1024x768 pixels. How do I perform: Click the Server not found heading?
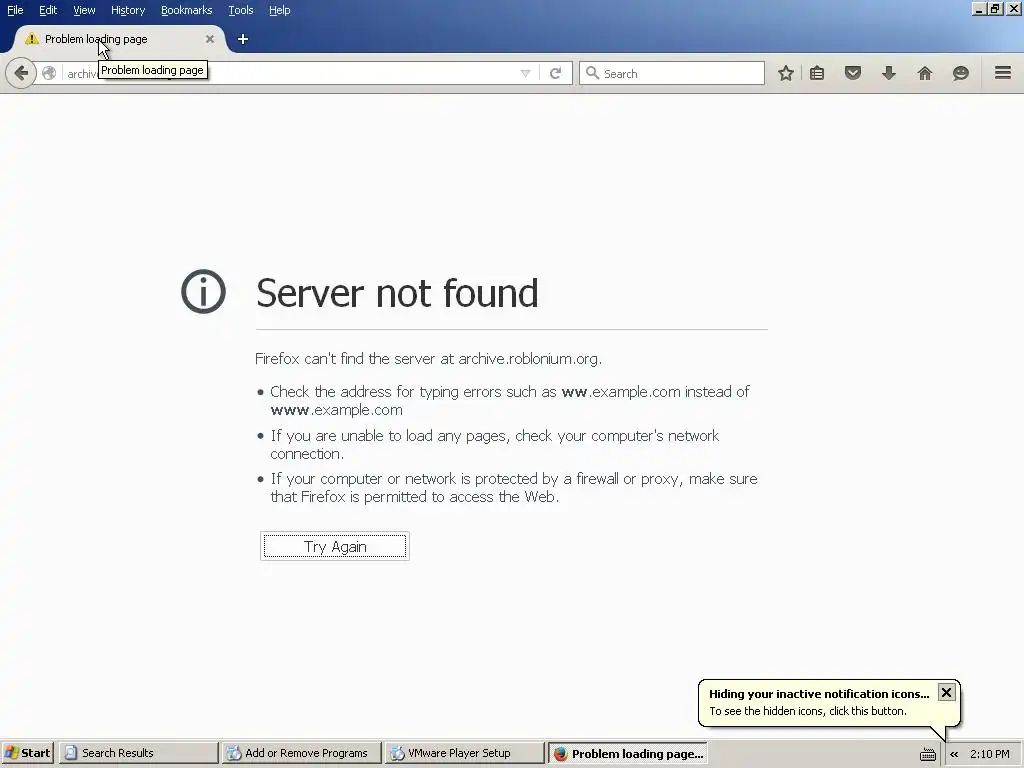(x=397, y=293)
